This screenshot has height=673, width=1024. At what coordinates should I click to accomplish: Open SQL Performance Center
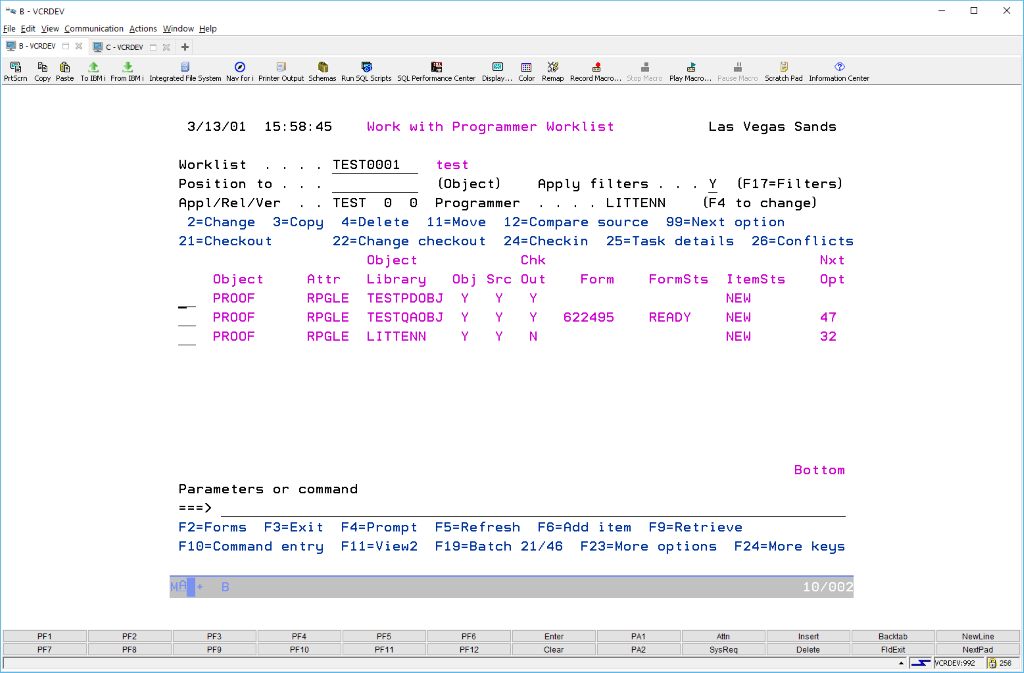click(436, 71)
